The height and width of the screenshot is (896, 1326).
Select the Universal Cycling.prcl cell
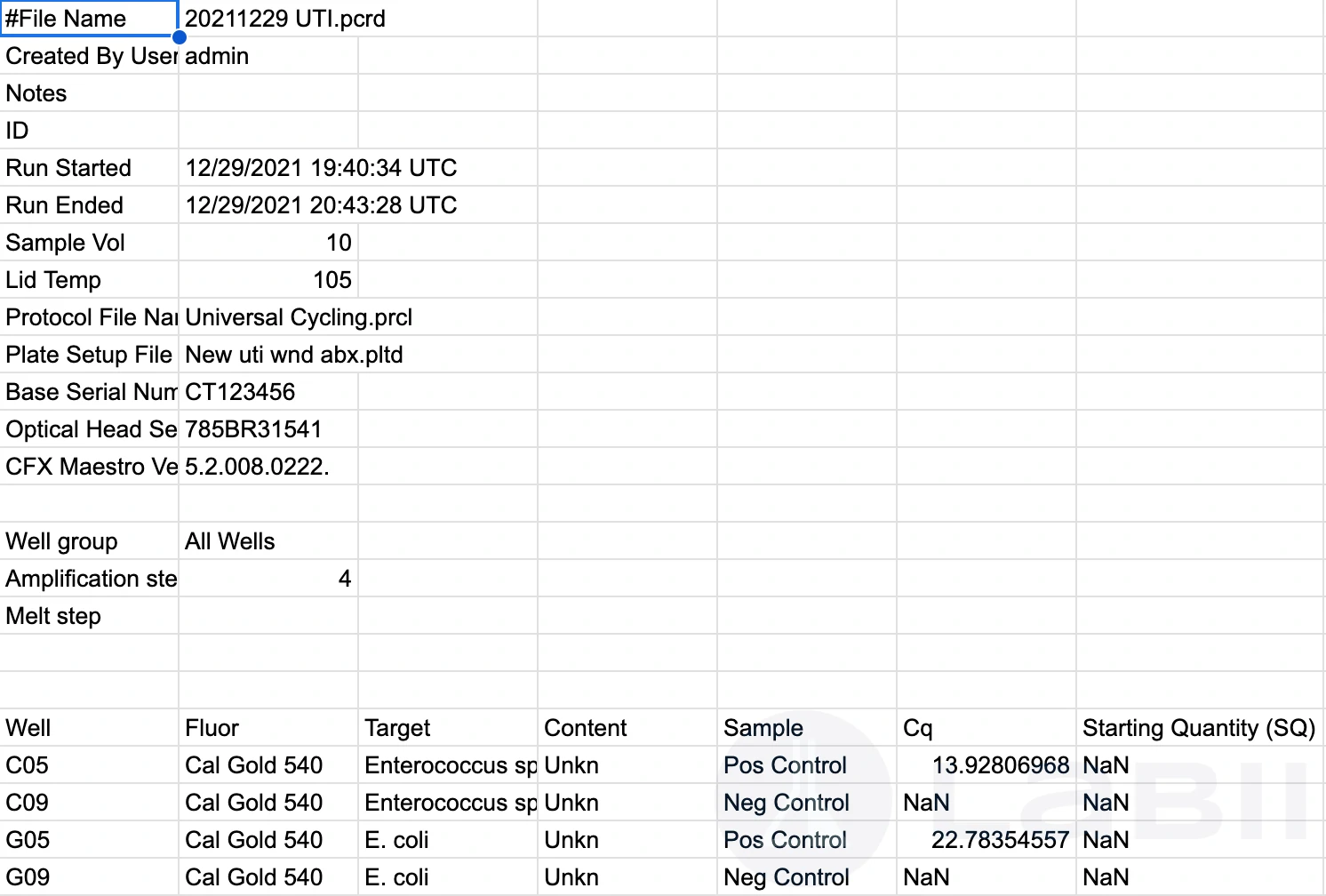point(299,317)
